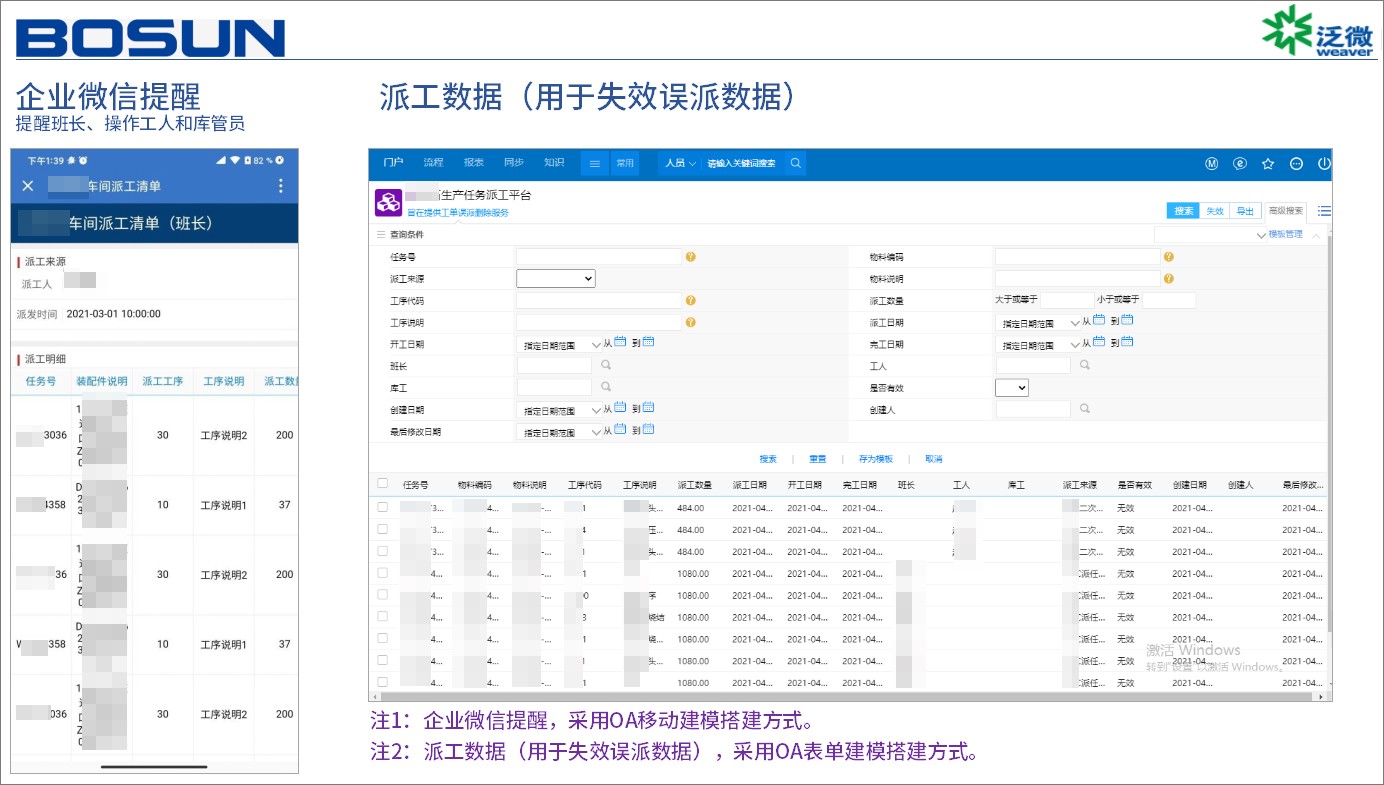Open the 开工日期 start calendar icon

point(620,342)
